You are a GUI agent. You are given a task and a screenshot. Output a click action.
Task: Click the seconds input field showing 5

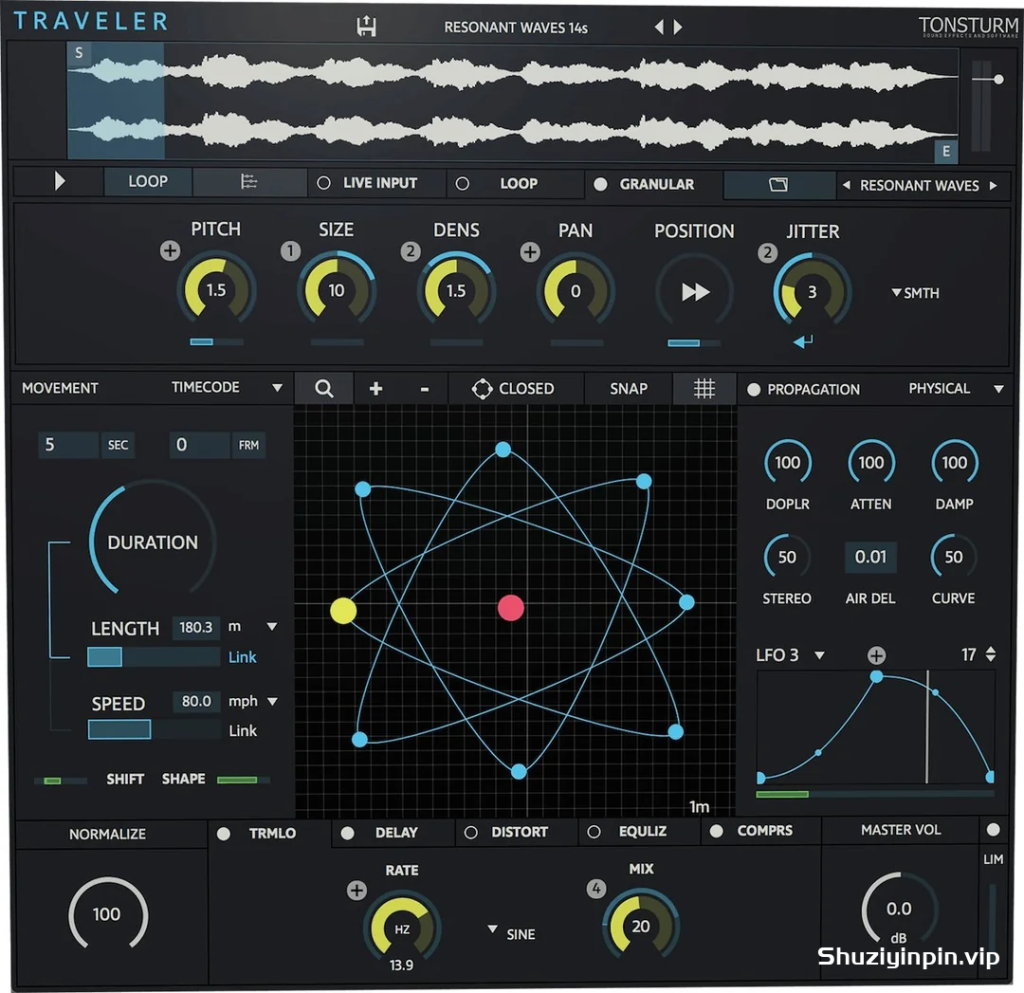[68, 445]
